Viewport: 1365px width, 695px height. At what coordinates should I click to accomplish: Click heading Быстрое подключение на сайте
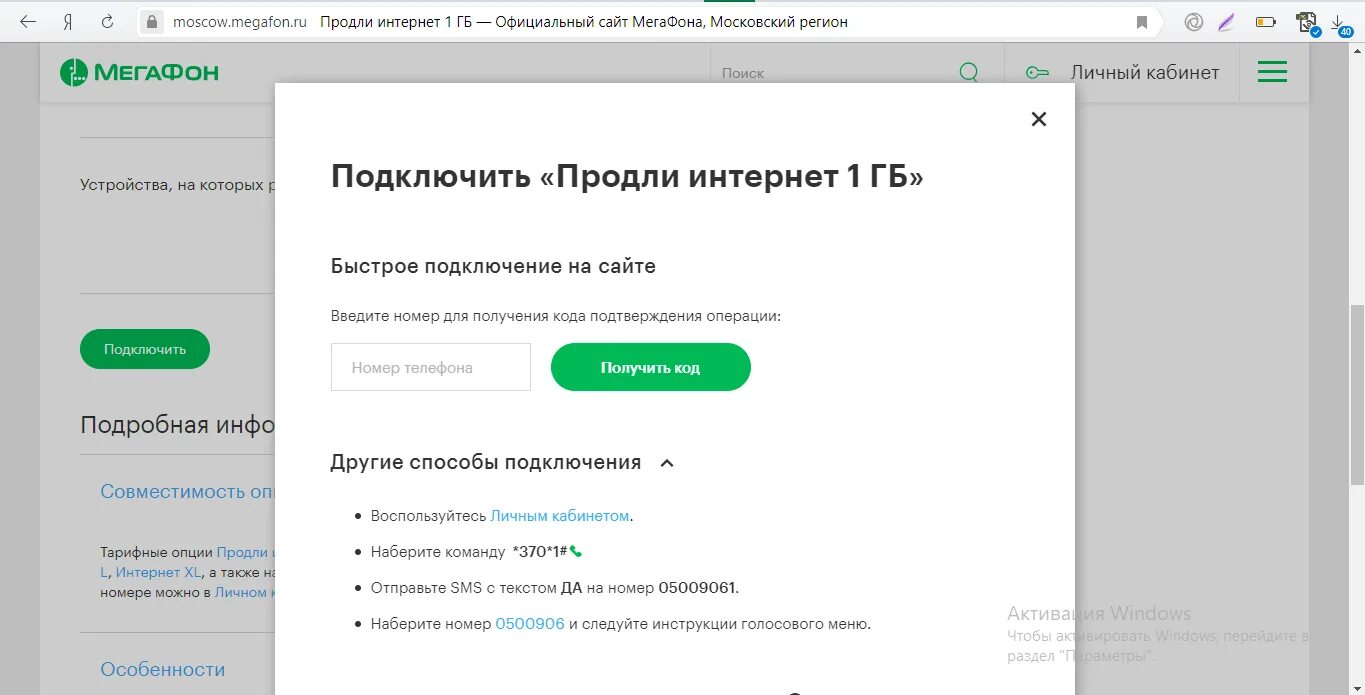click(x=493, y=267)
